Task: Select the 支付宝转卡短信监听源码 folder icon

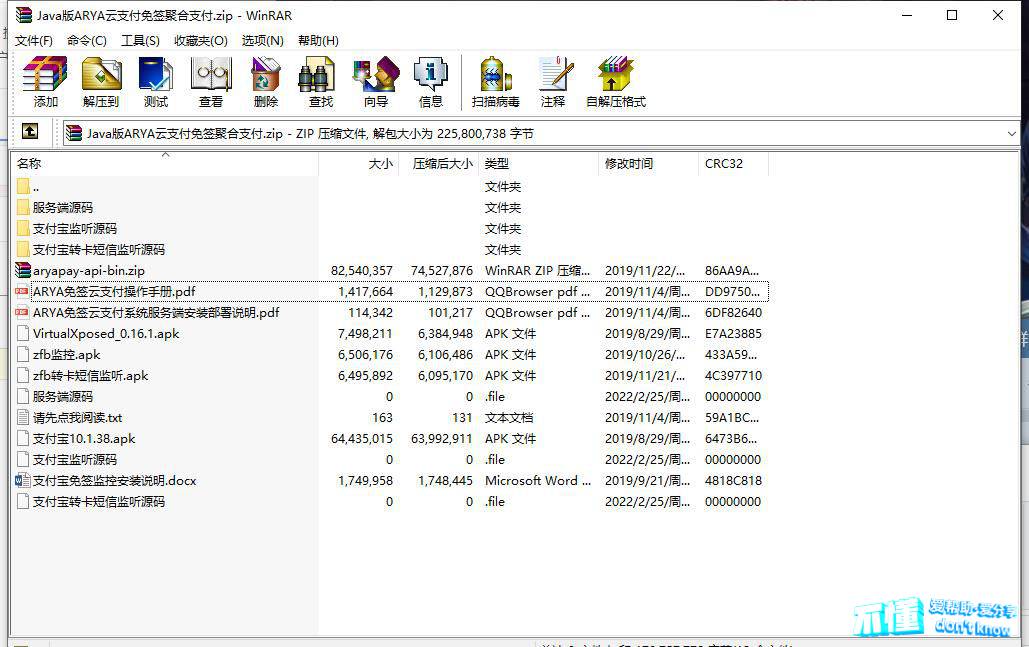Action: click(x=23, y=249)
